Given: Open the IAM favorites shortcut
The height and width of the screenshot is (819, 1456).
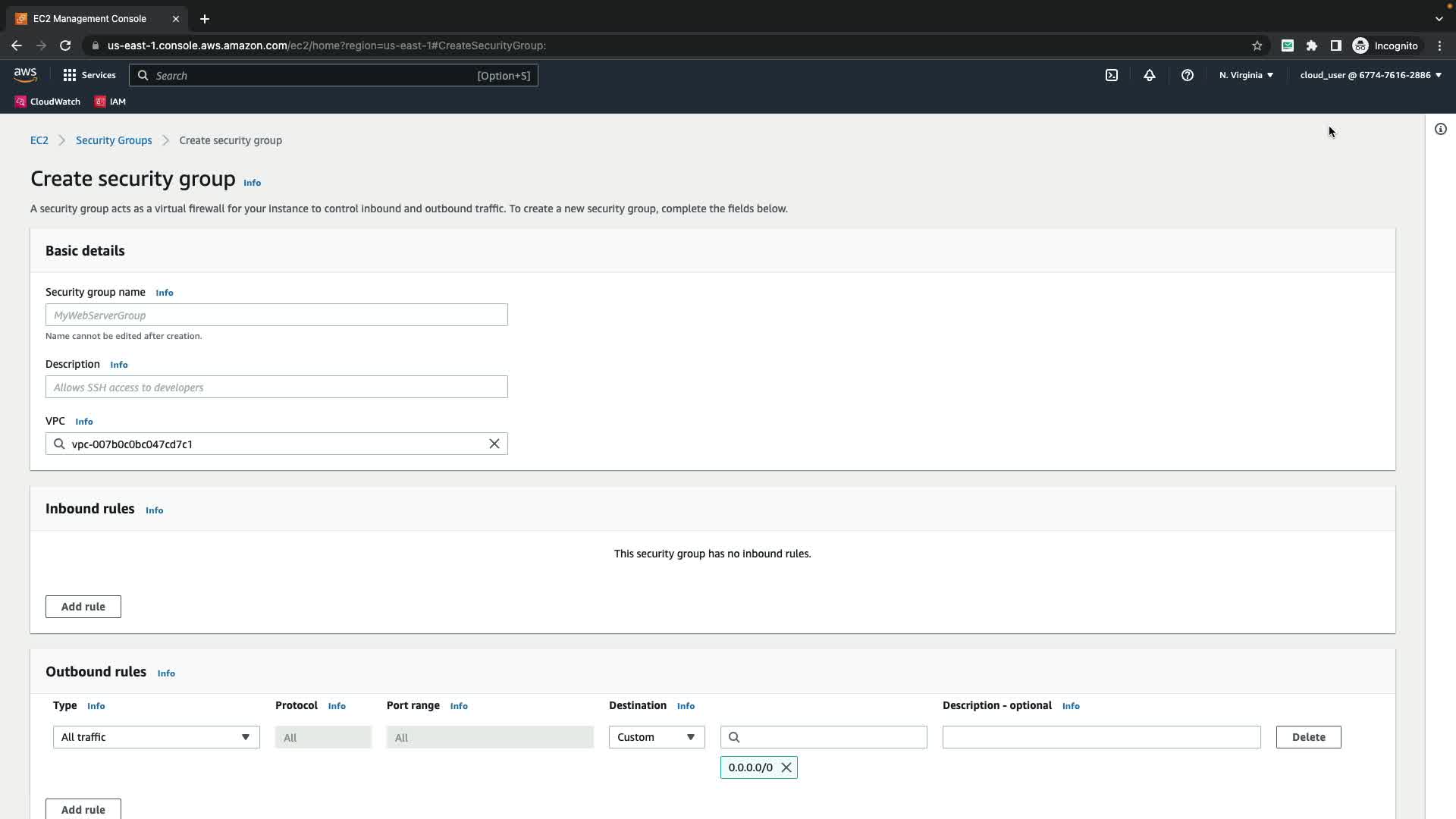Looking at the screenshot, I should [111, 102].
